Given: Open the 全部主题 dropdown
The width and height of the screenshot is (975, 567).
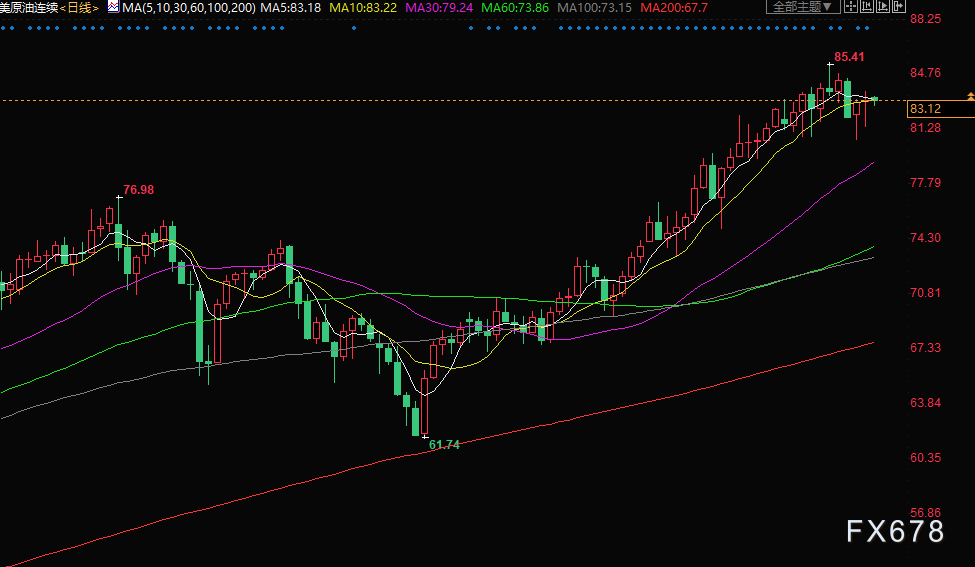Looking at the screenshot, I should click(x=803, y=6).
